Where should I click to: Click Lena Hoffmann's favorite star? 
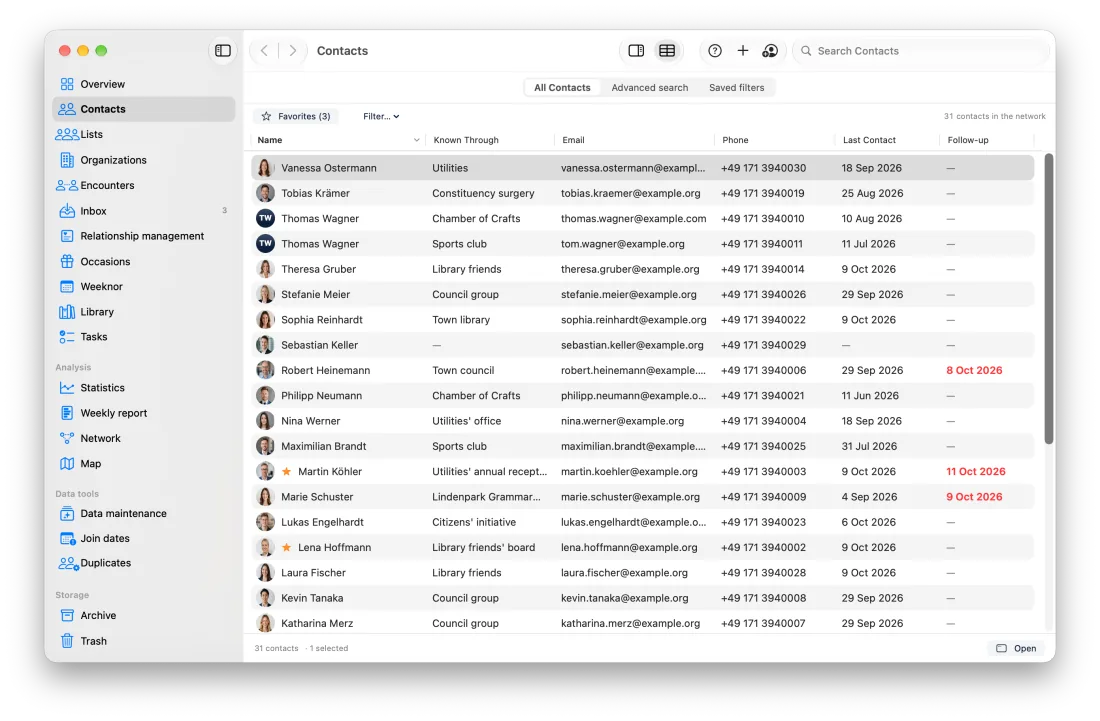pos(286,547)
